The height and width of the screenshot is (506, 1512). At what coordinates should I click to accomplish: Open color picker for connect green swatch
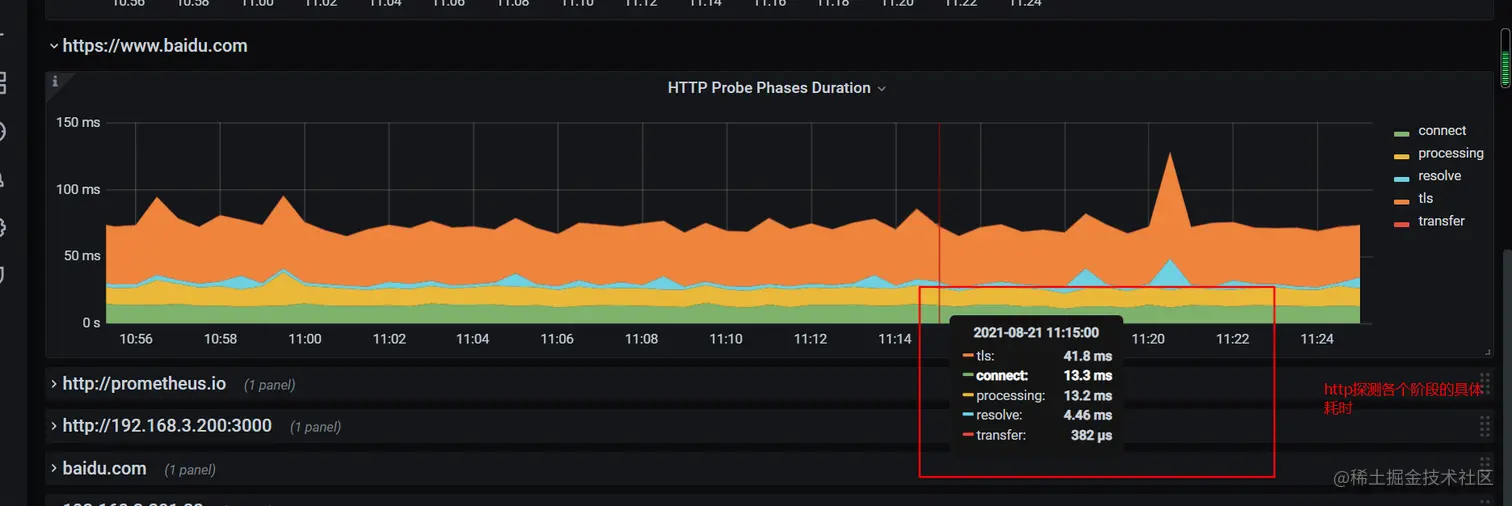pyautogui.click(x=1401, y=133)
